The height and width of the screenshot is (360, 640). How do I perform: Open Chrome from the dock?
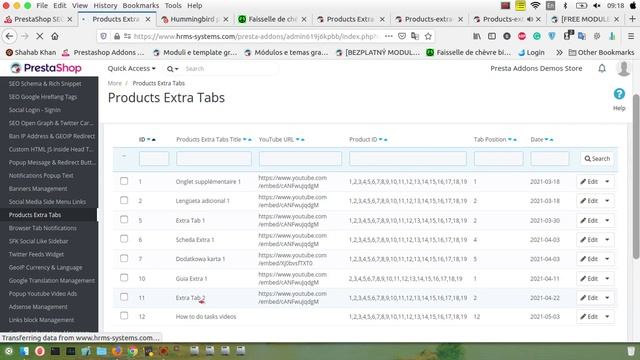point(133,351)
